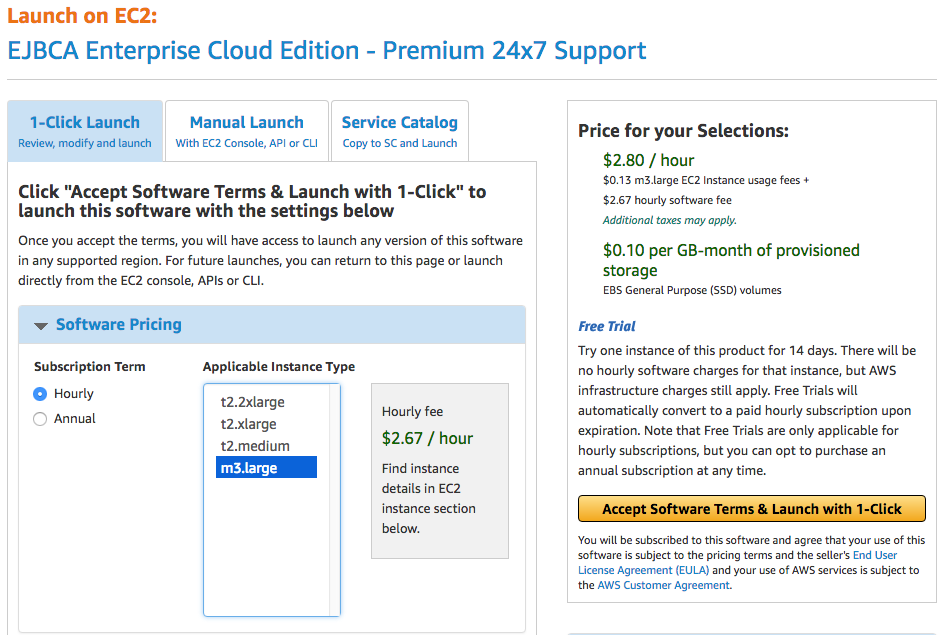Choose t2.2xlarge instance type
942x635 pixels.
tap(253, 402)
